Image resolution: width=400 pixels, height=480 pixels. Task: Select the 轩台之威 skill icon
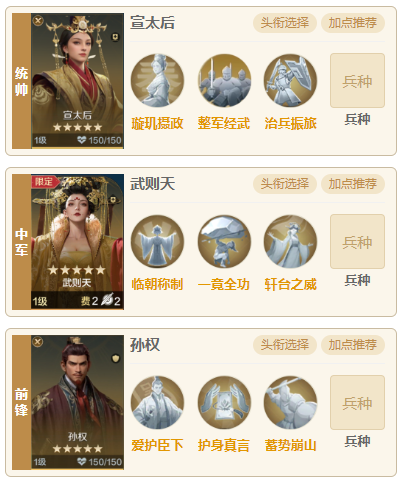(290, 242)
